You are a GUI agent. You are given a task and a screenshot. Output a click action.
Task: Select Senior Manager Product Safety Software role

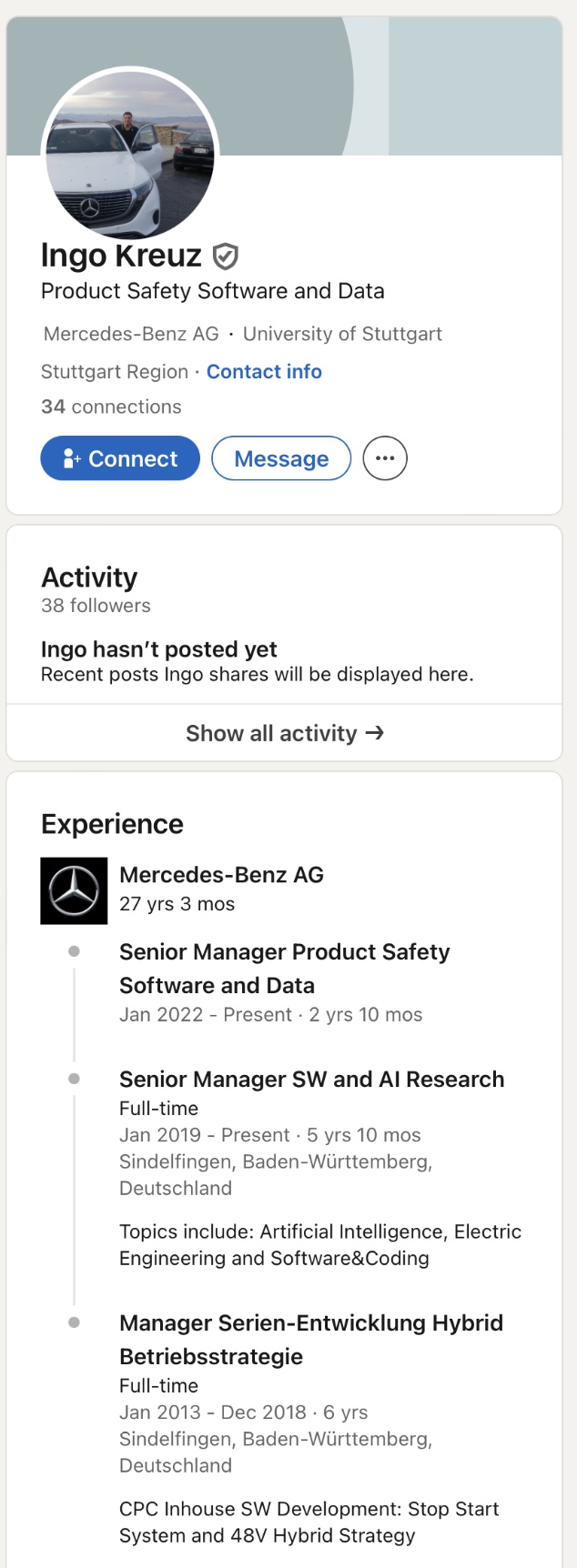click(x=285, y=969)
